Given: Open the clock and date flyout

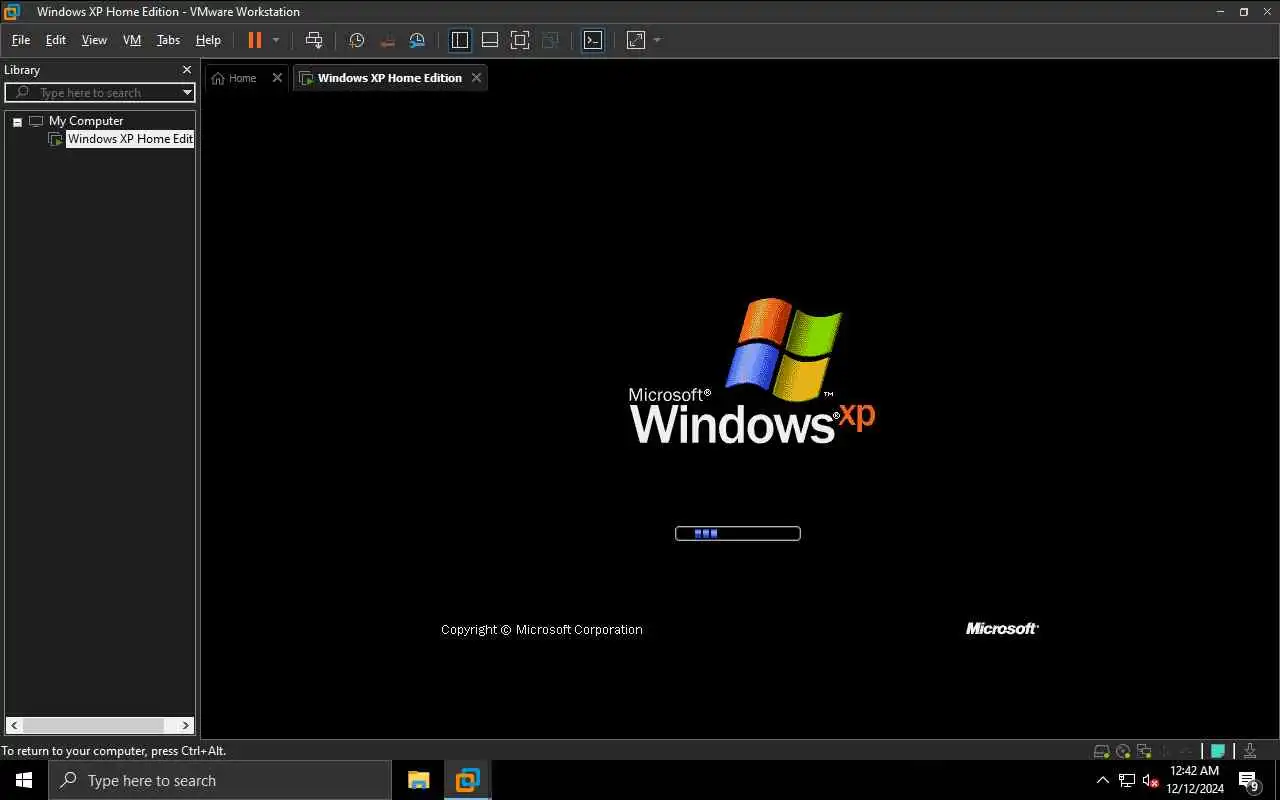Looking at the screenshot, I should click(1195, 780).
